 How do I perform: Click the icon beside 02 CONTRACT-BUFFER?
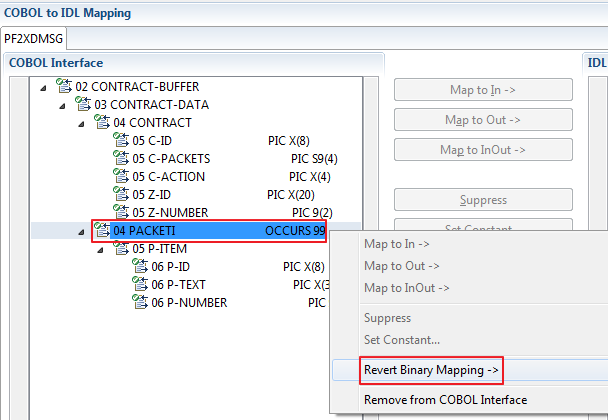64,86
